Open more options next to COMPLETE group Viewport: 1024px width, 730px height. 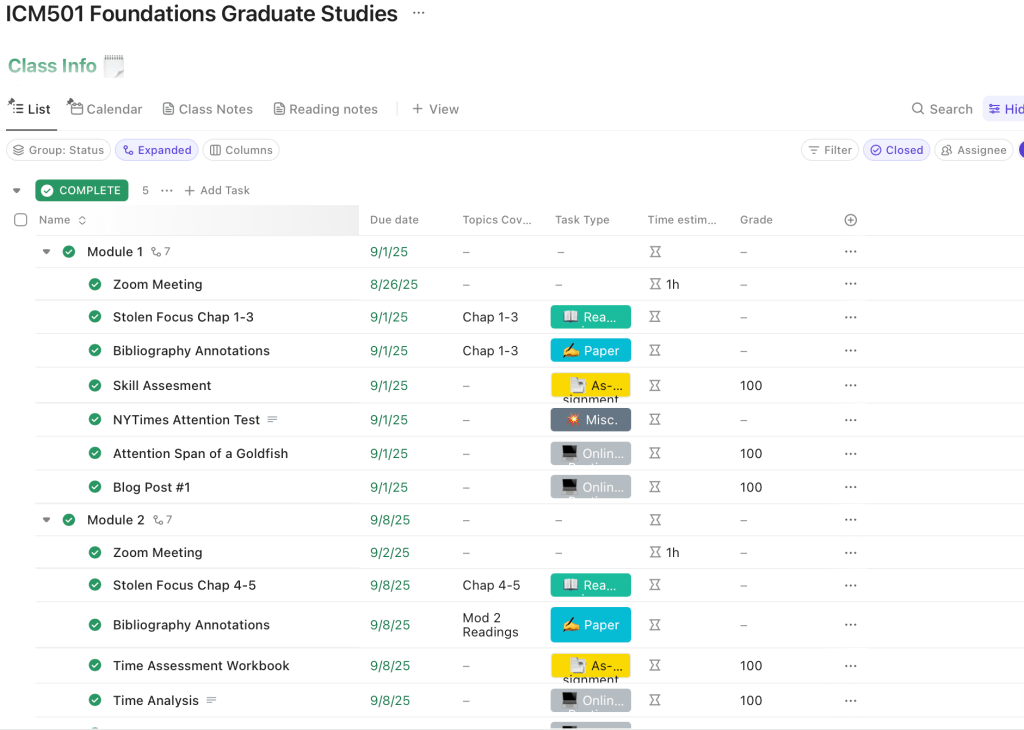click(167, 190)
